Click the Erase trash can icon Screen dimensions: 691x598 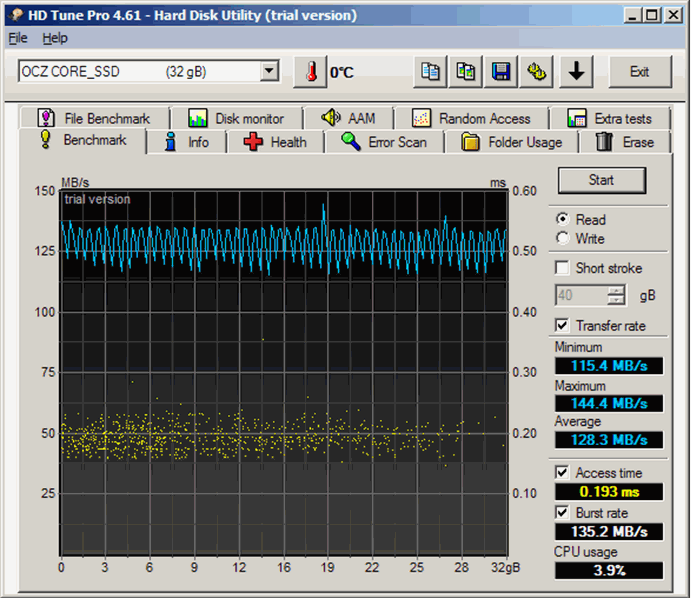pos(604,141)
